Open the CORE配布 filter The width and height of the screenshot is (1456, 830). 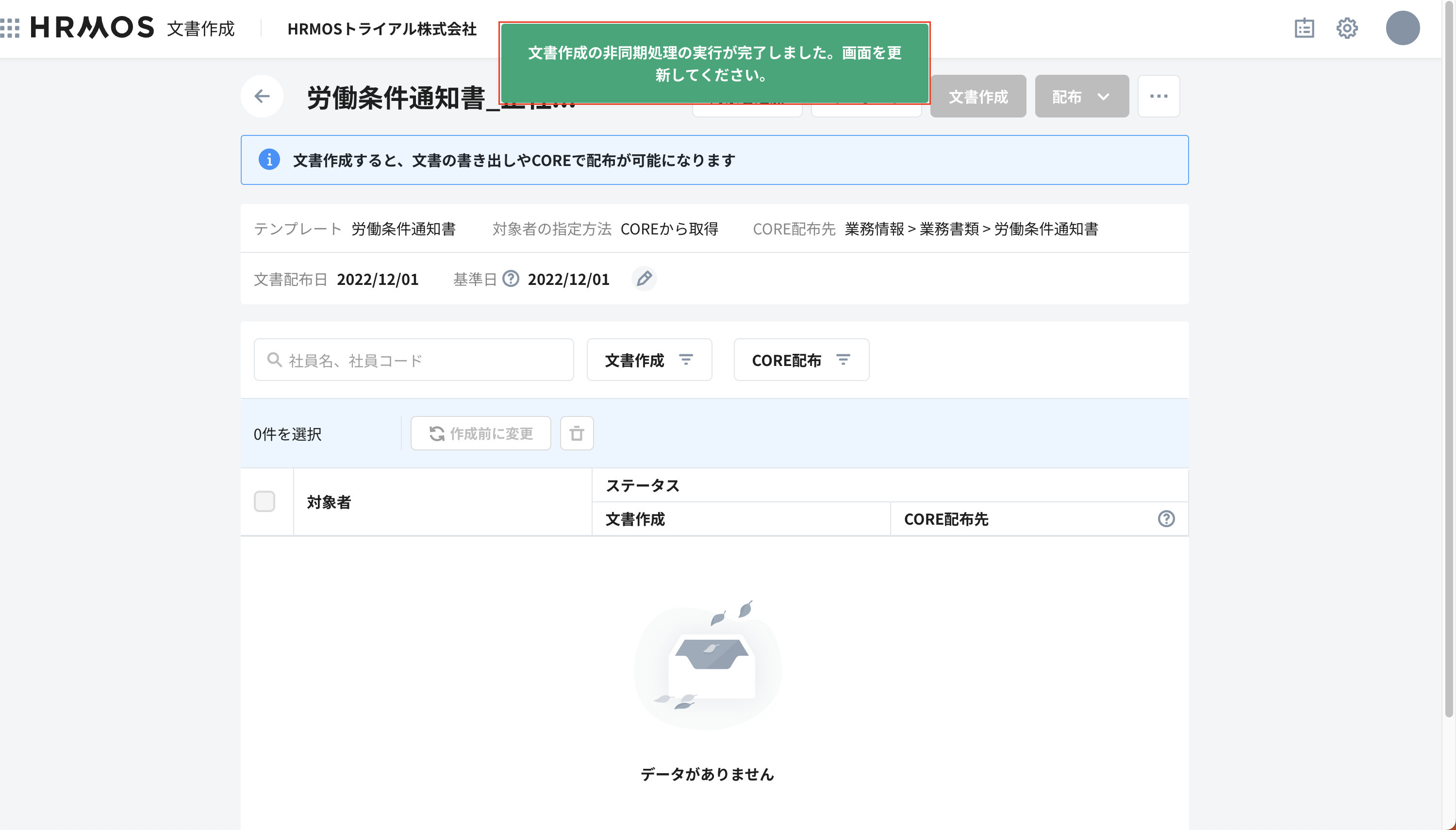[x=800, y=359]
